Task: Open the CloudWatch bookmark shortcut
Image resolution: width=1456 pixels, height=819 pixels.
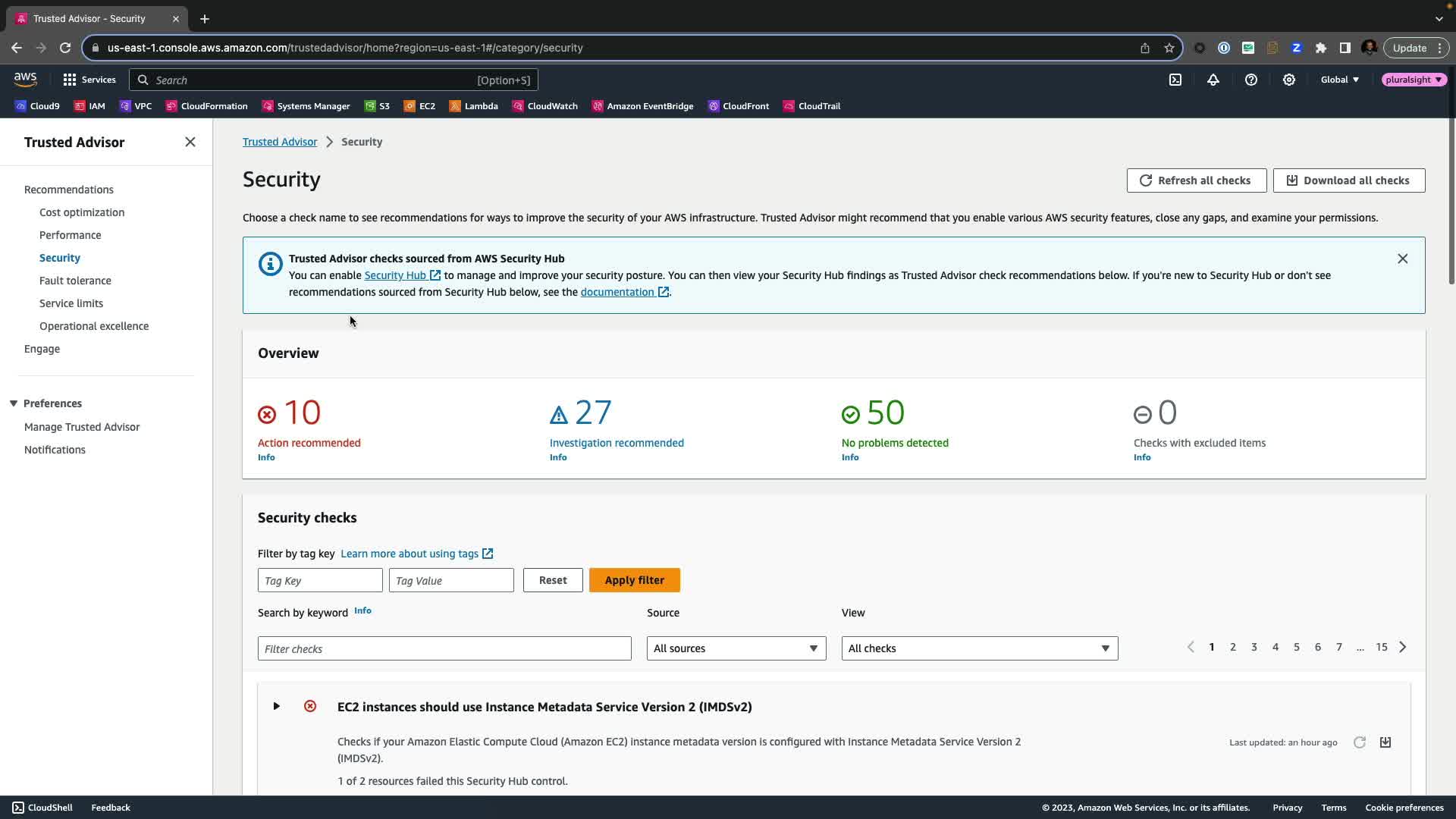Action: tap(544, 106)
